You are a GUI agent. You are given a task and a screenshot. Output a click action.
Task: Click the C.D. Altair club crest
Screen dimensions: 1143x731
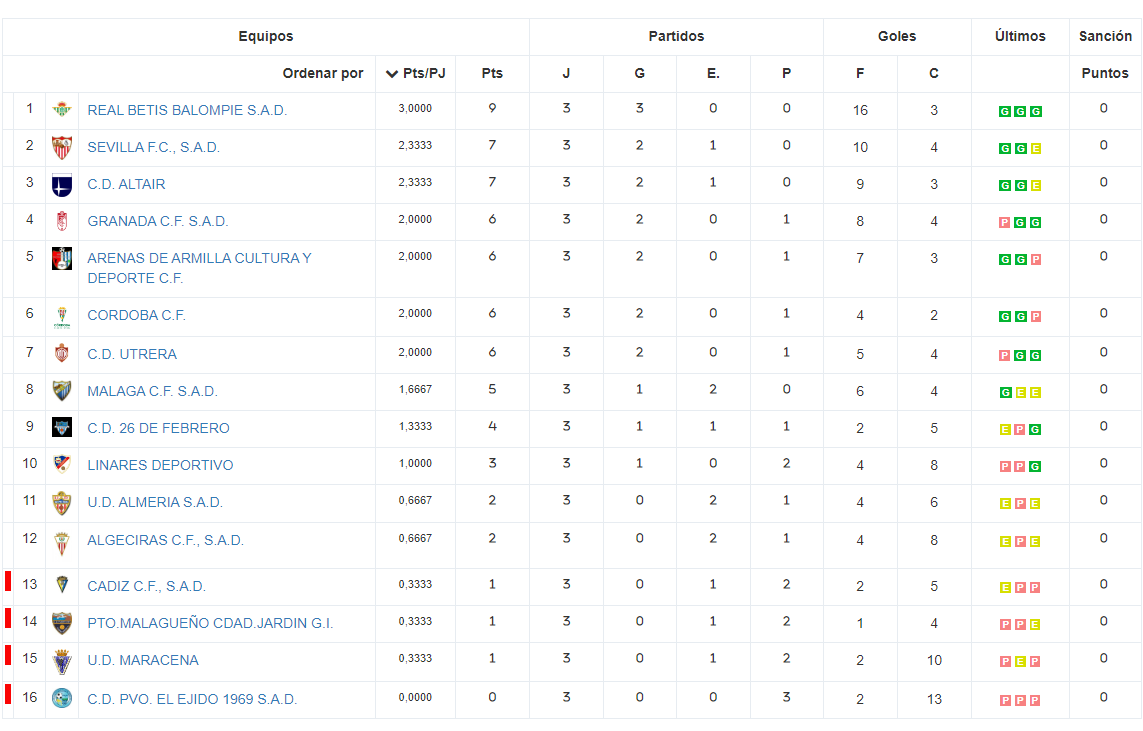click(x=62, y=185)
